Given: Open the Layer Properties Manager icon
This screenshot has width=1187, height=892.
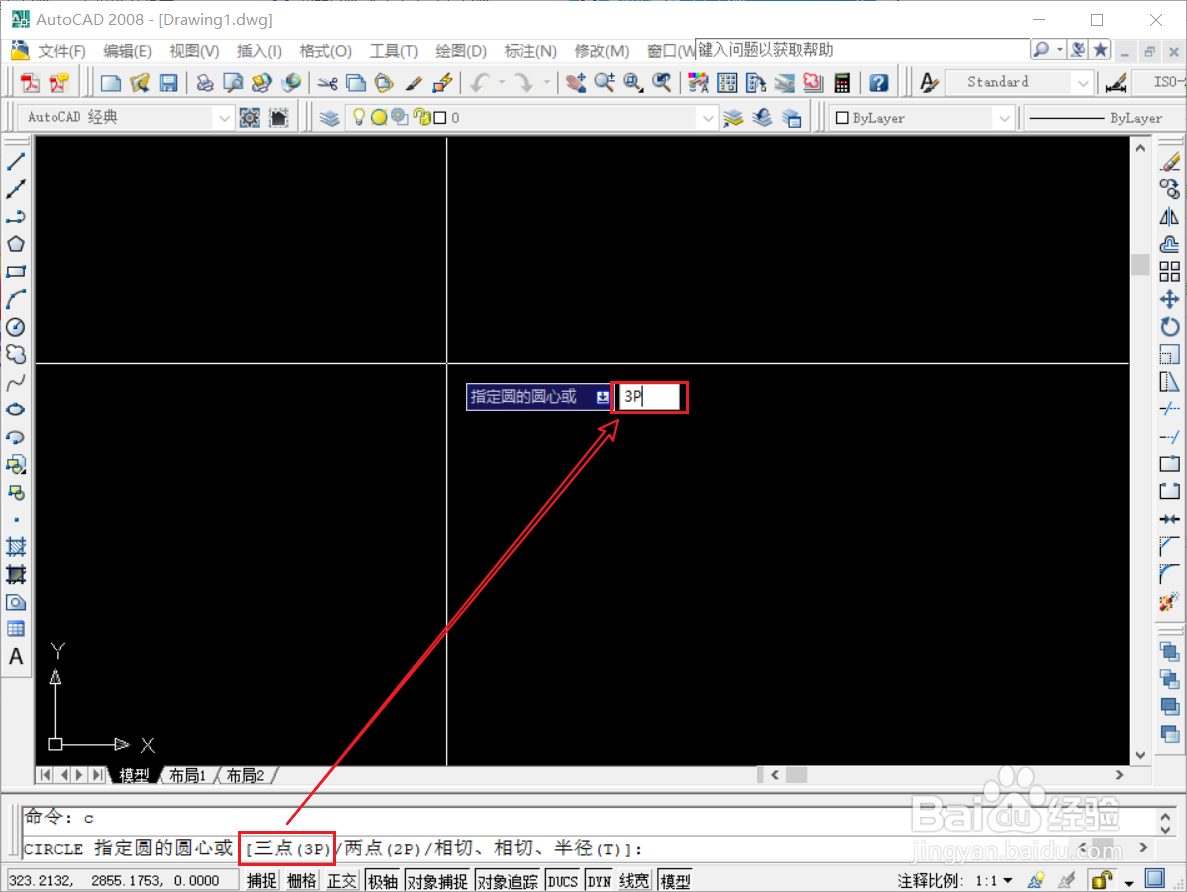Looking at the screenshot, I should 329,118.
